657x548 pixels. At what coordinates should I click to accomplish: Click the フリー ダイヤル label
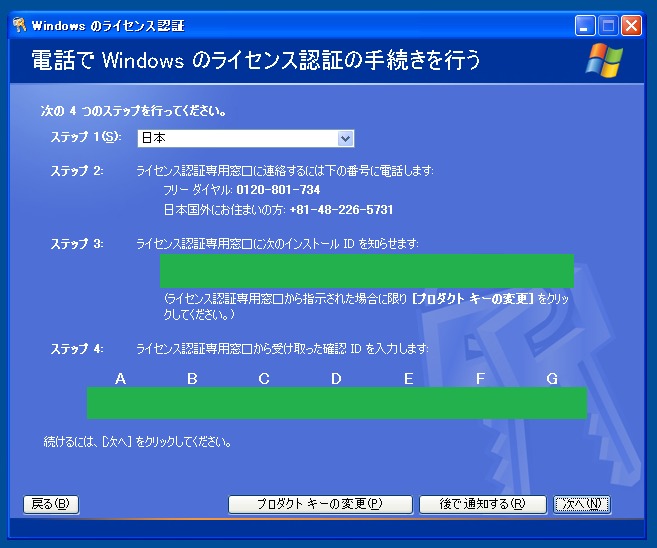click(x=198, y=190)
